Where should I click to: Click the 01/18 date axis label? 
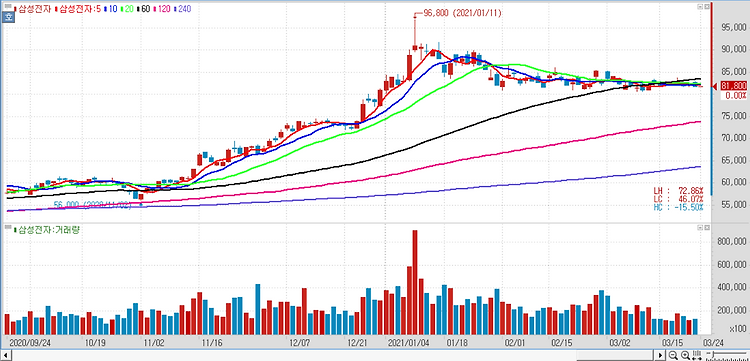(x=456, y=343)
